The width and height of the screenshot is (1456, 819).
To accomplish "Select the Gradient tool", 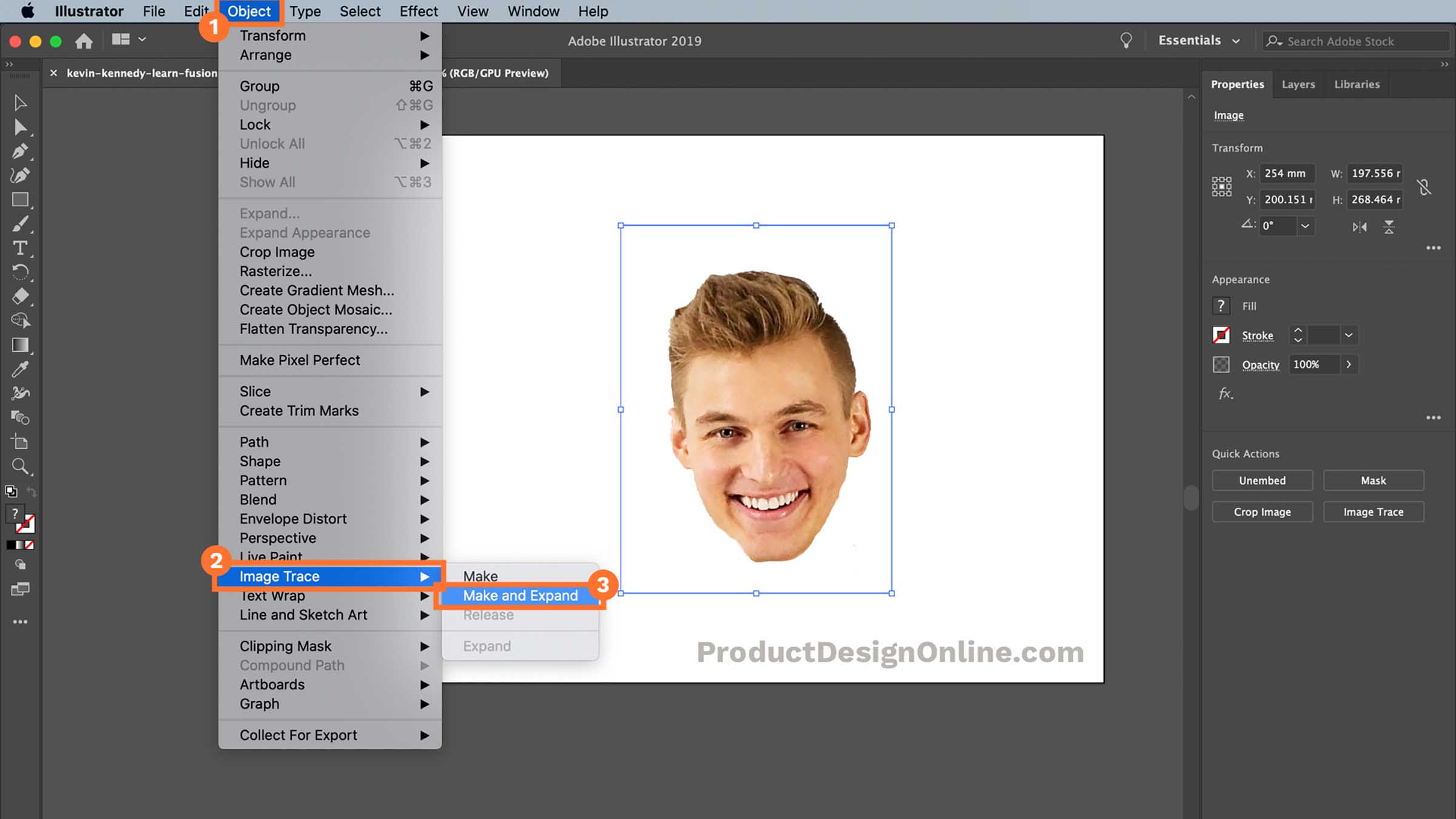I will 20,345.
